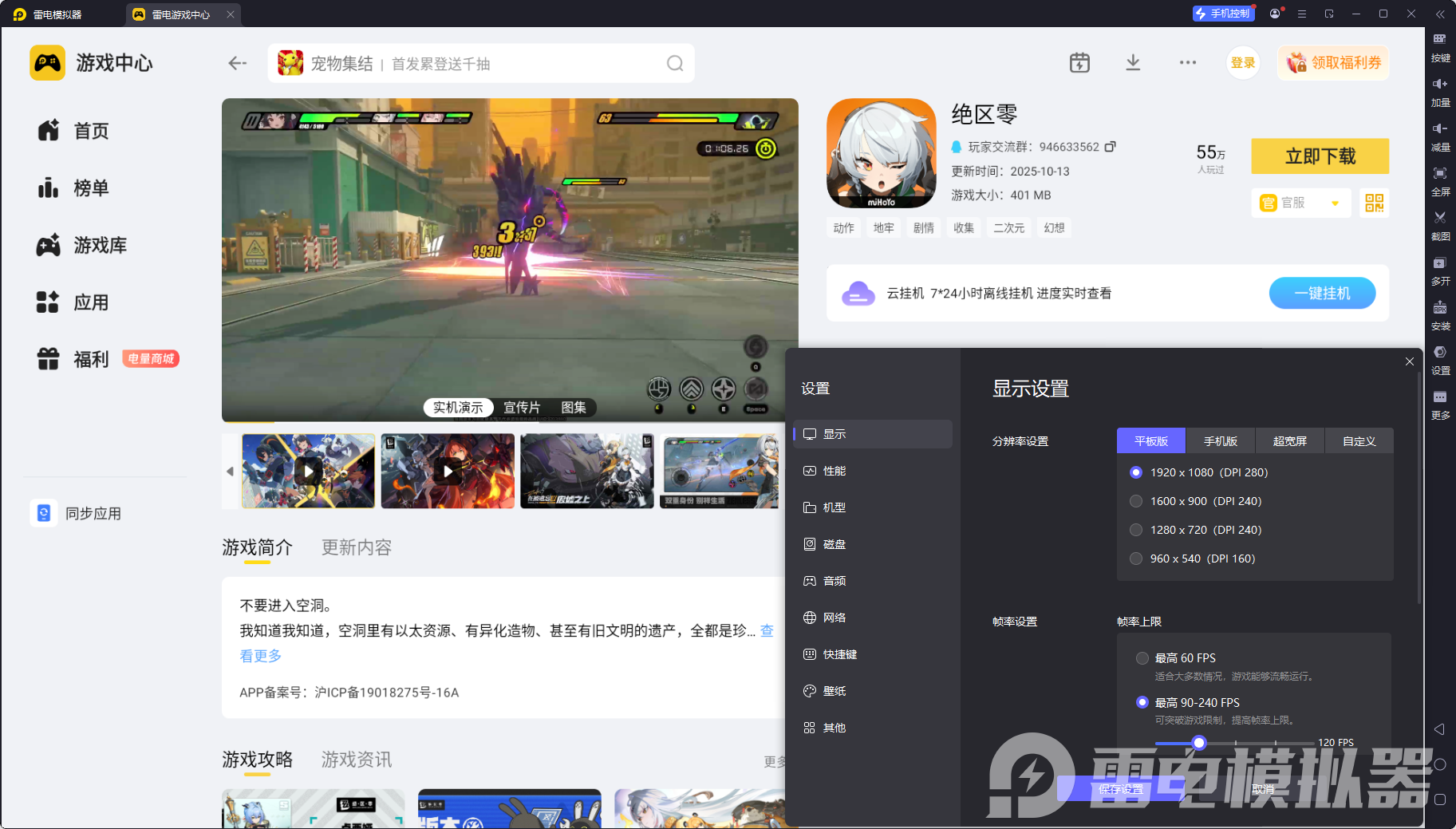Choose the 最高 60 FPS option
Viewport: 1456px width, 829px height.
point(1142,658)
